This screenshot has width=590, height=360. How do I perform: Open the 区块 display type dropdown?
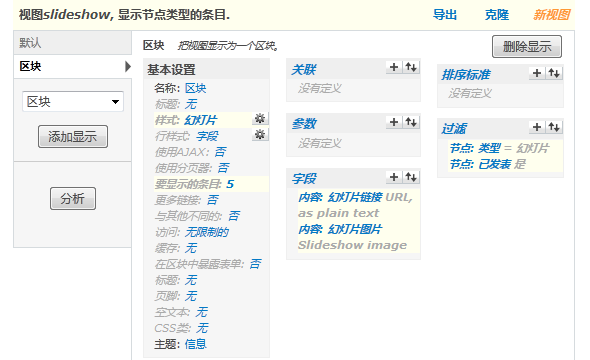tap(73, 102)
